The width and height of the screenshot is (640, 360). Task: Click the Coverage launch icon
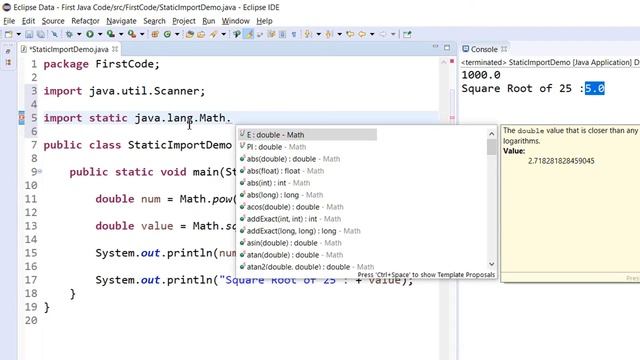[111, 34]
